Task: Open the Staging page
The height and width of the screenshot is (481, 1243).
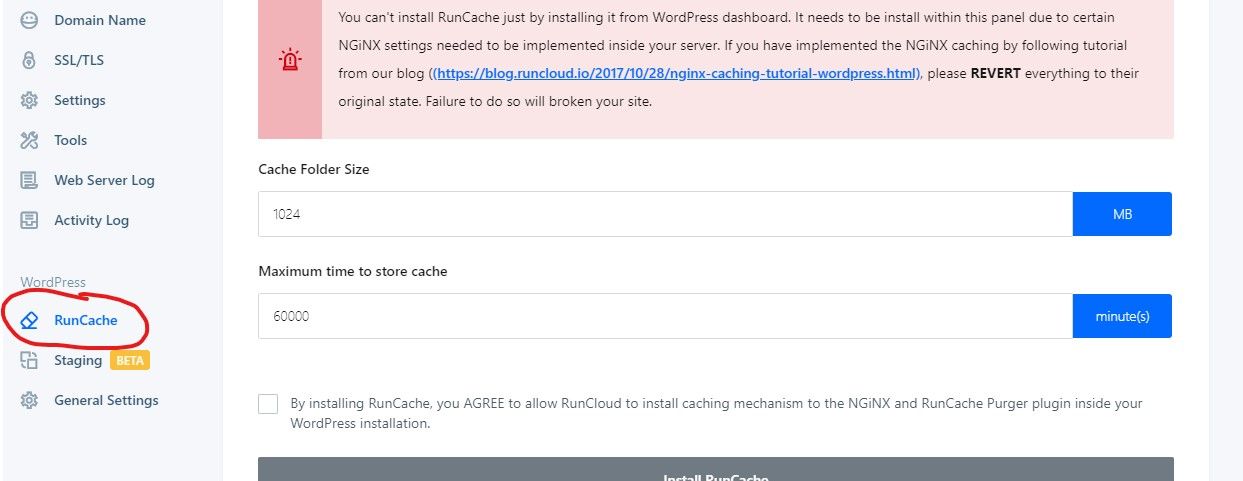Action: 78,360
